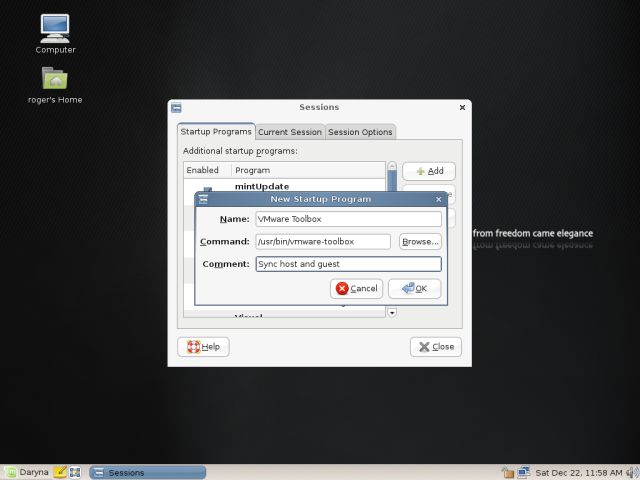
Task: Click the package tray icon near clock
Action: point(508,473)
